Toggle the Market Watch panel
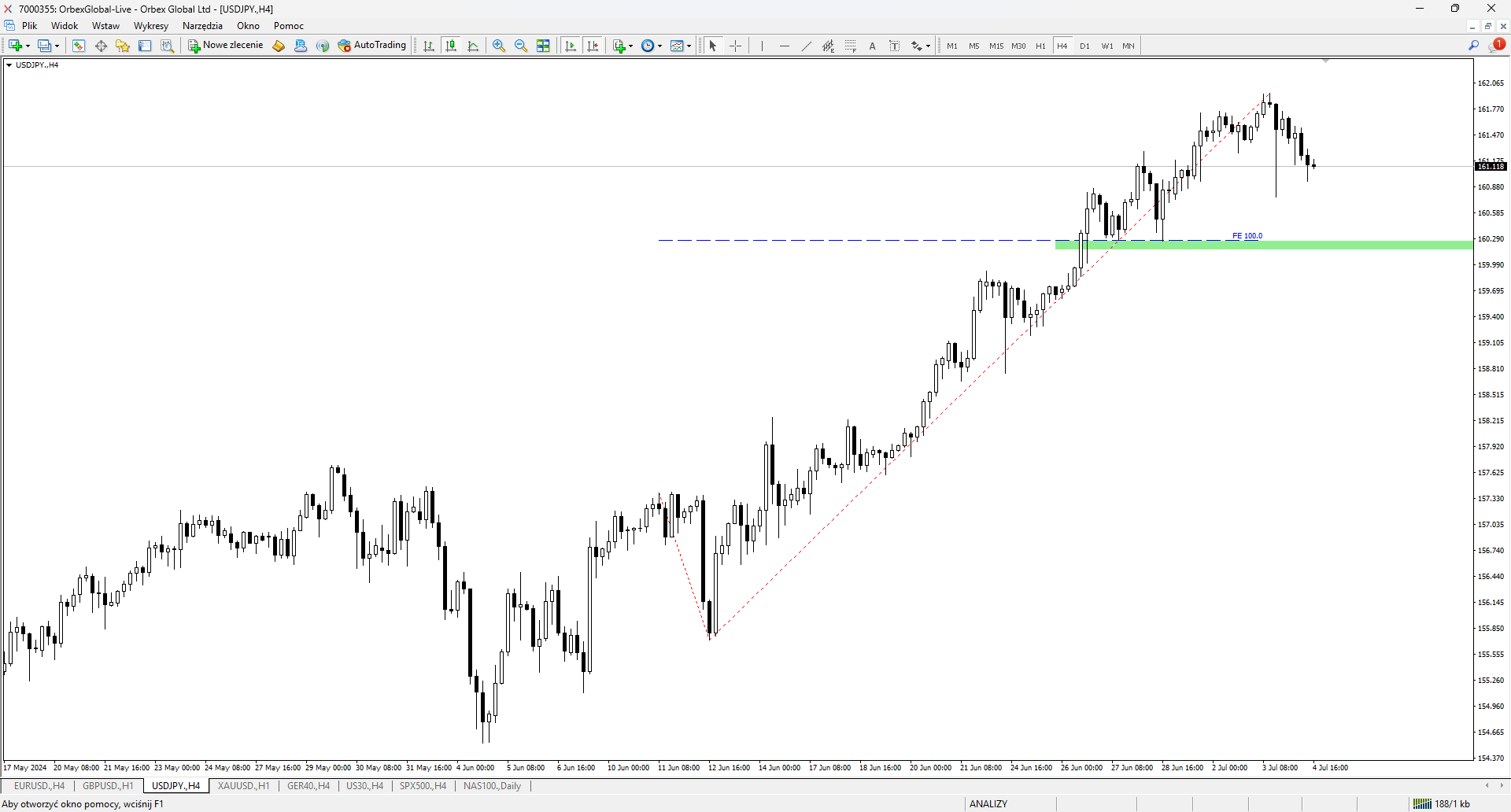1511x812 pixels. [x=79, y=46]
